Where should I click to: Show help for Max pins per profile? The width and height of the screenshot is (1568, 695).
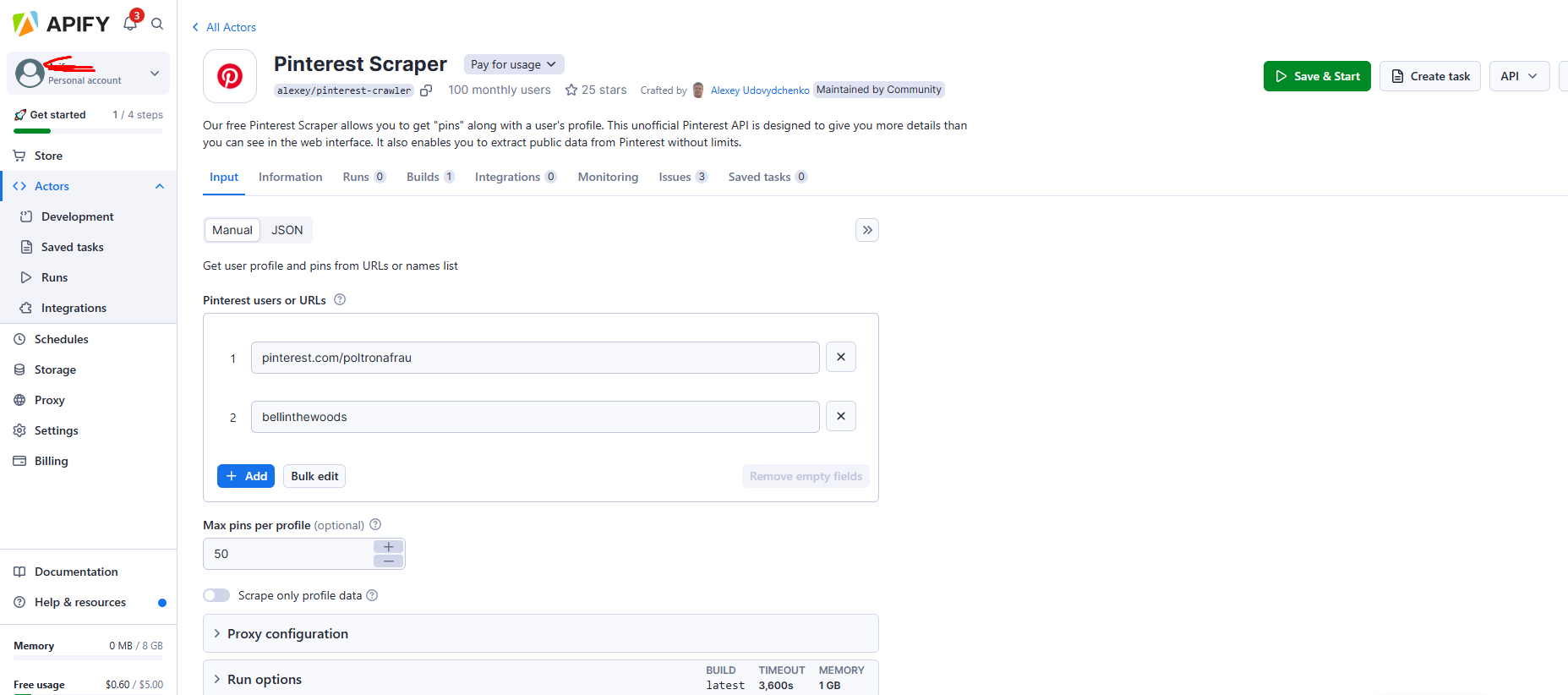[x=375, y=524]
